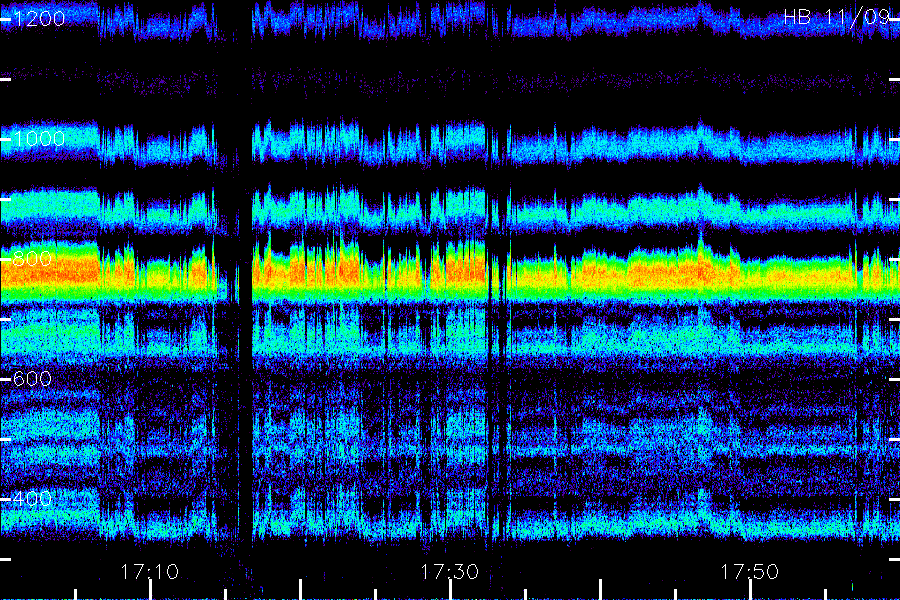Click the 17:50 time axis label
Image resolution: width=900 pixels, height=600 pixels.
point(750,571)
